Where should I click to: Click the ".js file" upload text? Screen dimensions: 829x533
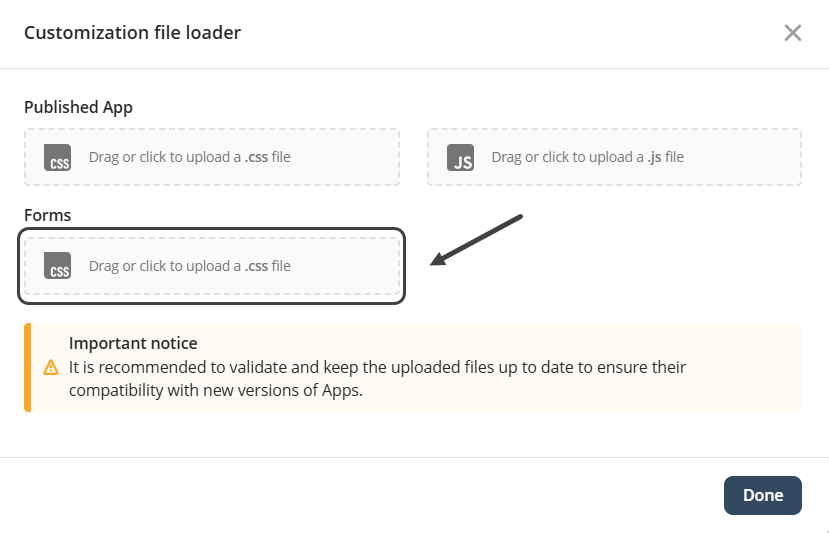[x=588, y=157]
